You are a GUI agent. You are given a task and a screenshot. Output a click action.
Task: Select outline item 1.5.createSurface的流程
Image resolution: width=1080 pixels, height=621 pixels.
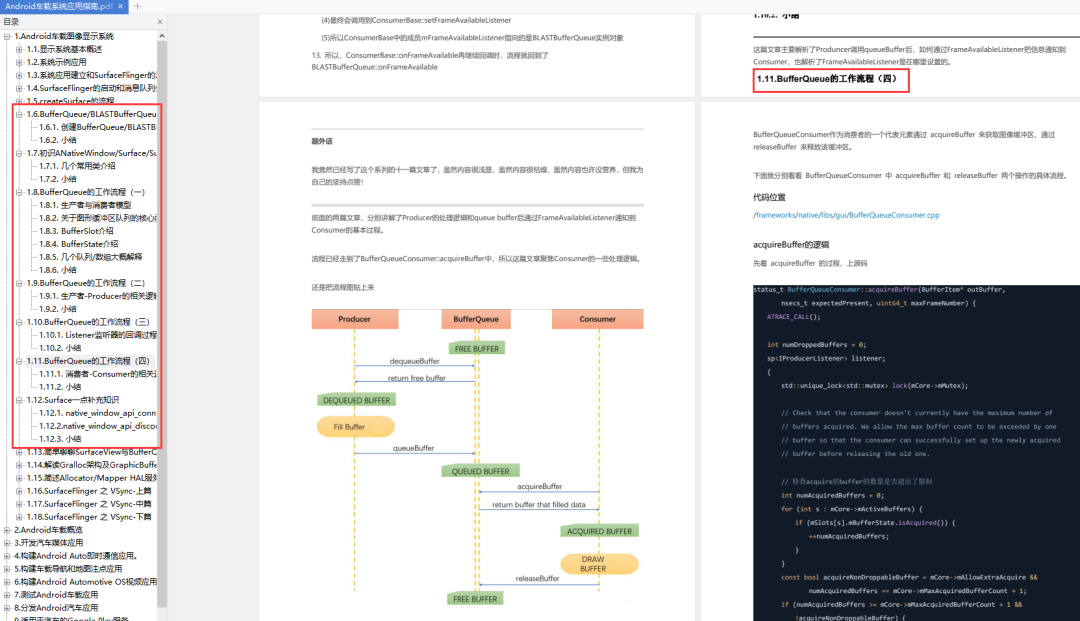[70, 101]
